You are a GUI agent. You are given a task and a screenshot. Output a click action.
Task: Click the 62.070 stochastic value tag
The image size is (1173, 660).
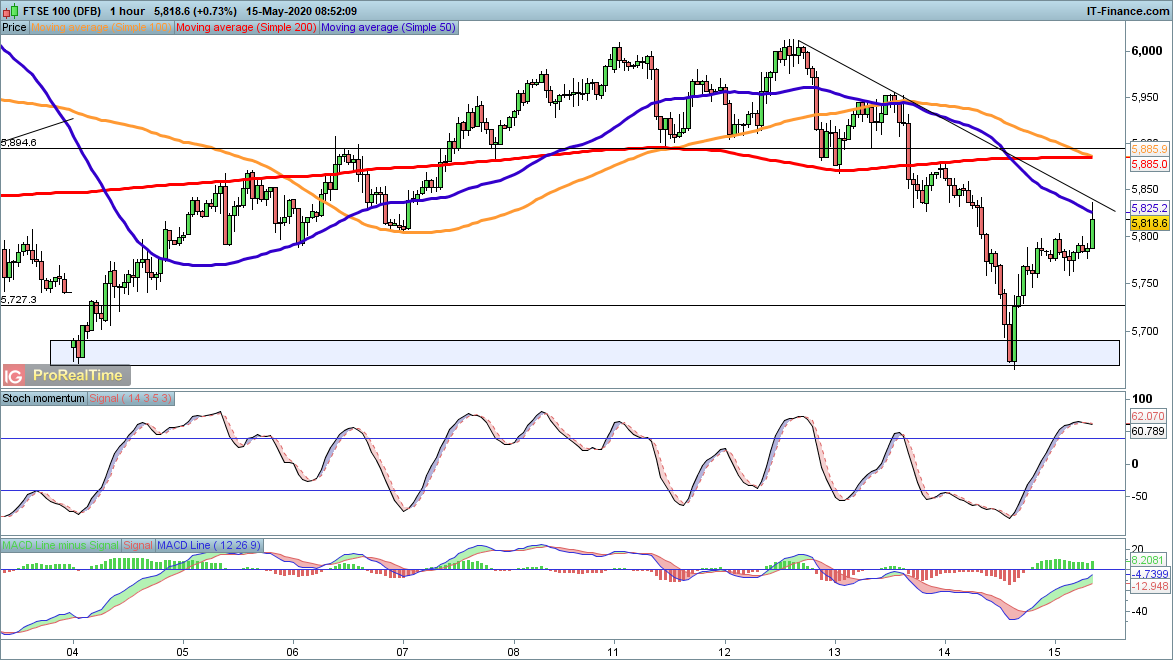pyautogui.click(x=1148, y=416)
